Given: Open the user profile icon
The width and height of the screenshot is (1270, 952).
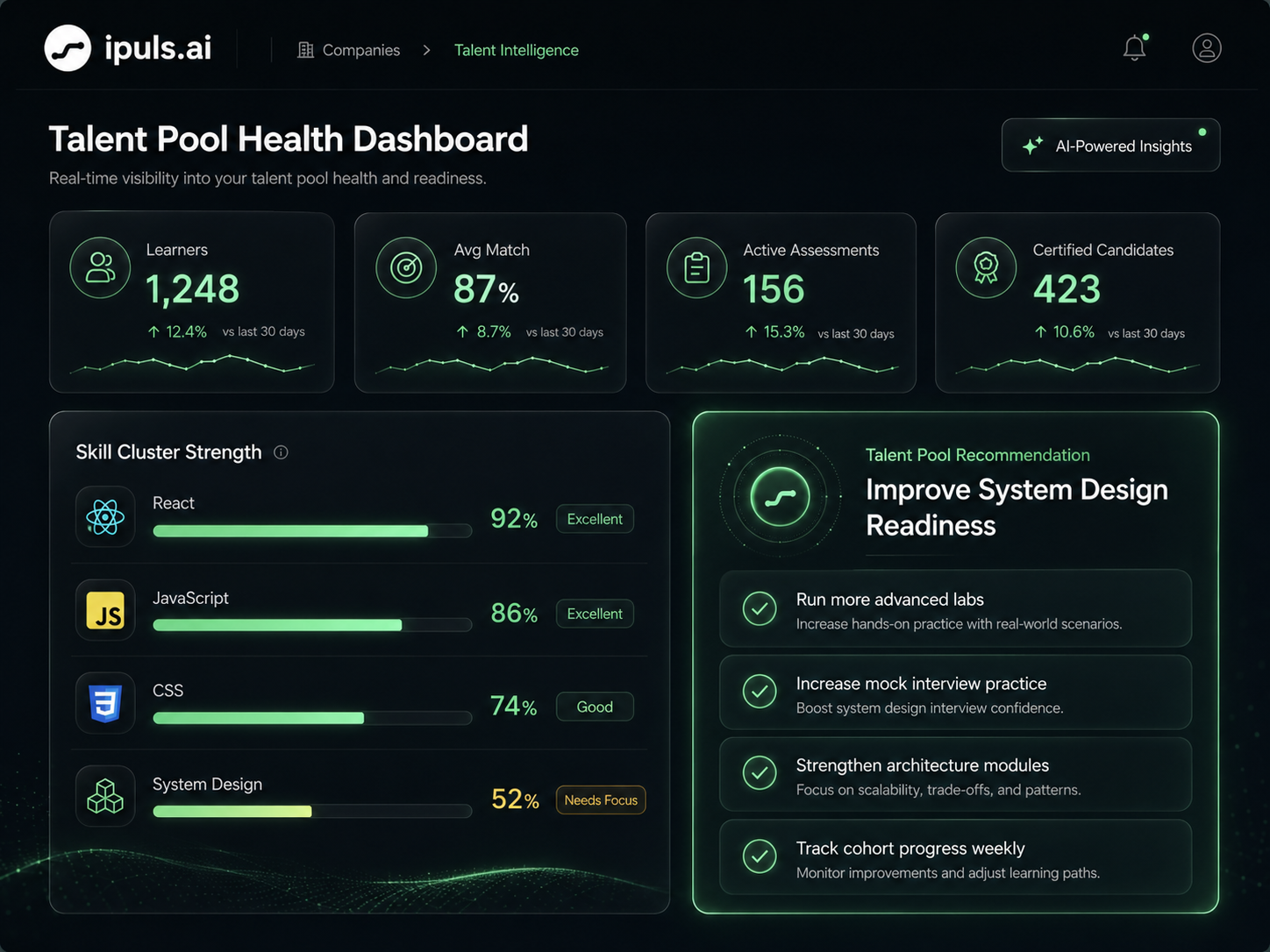Looking at the screenshot, I should (1207, 47).
